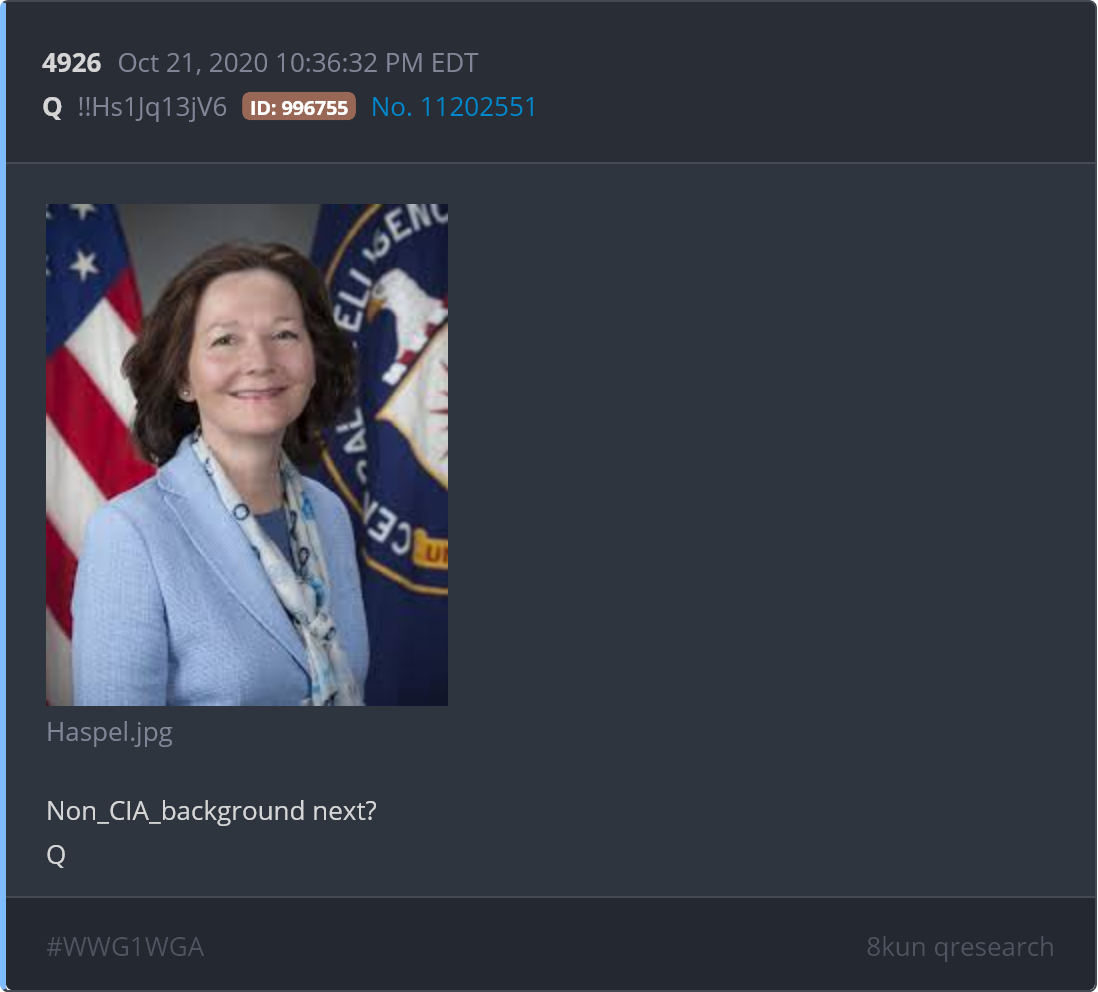Screen dimensions: 1098x992
Task: Click the EDT timezone label
Action: pyautogui.click(x=454, y=63)
